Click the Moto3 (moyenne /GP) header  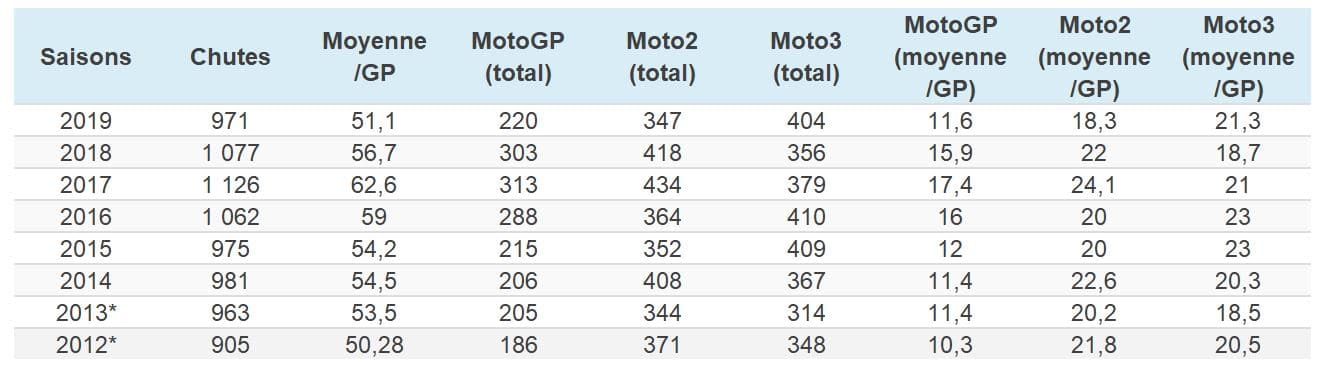1238,57
